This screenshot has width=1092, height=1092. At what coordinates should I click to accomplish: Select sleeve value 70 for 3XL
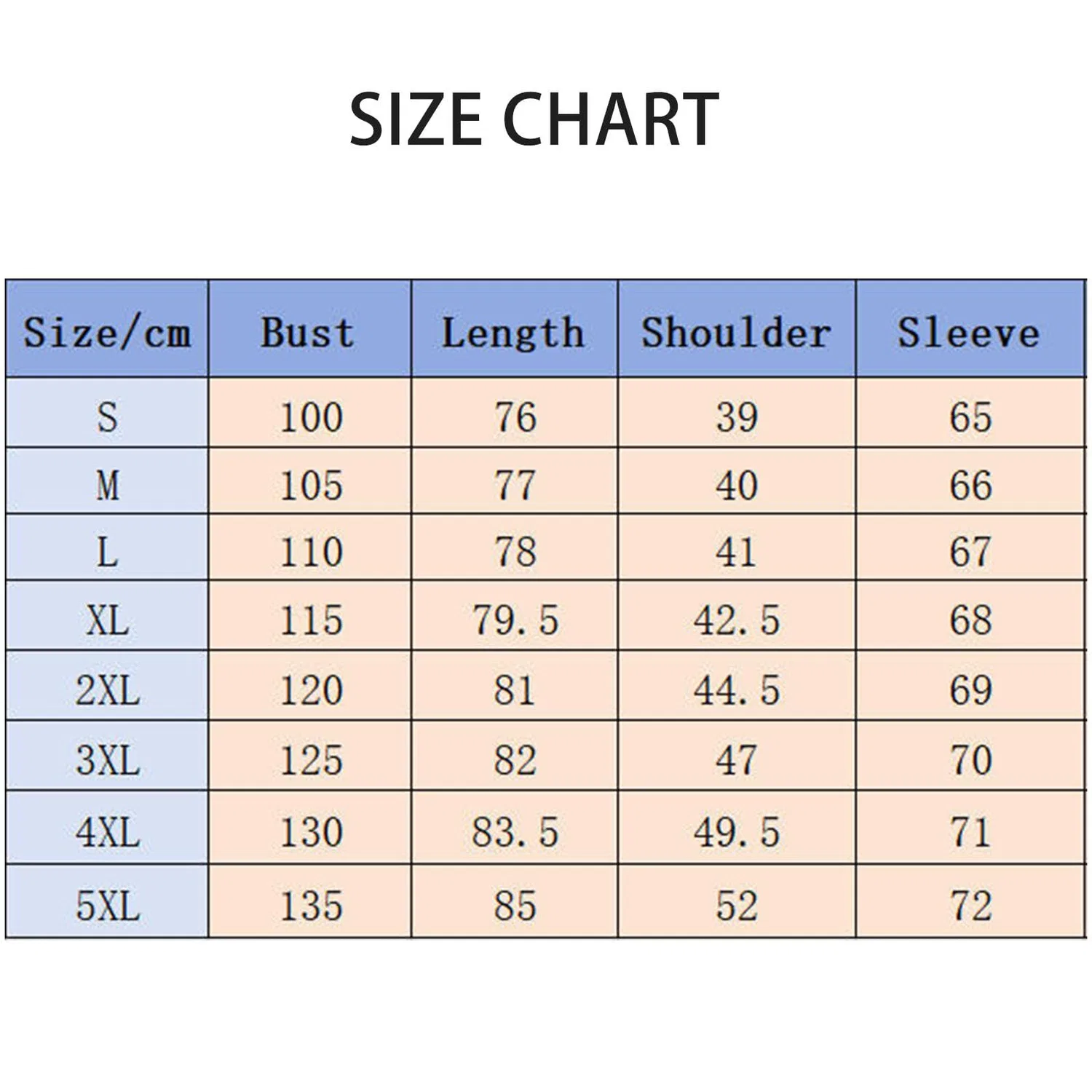[x=970, y=759]
